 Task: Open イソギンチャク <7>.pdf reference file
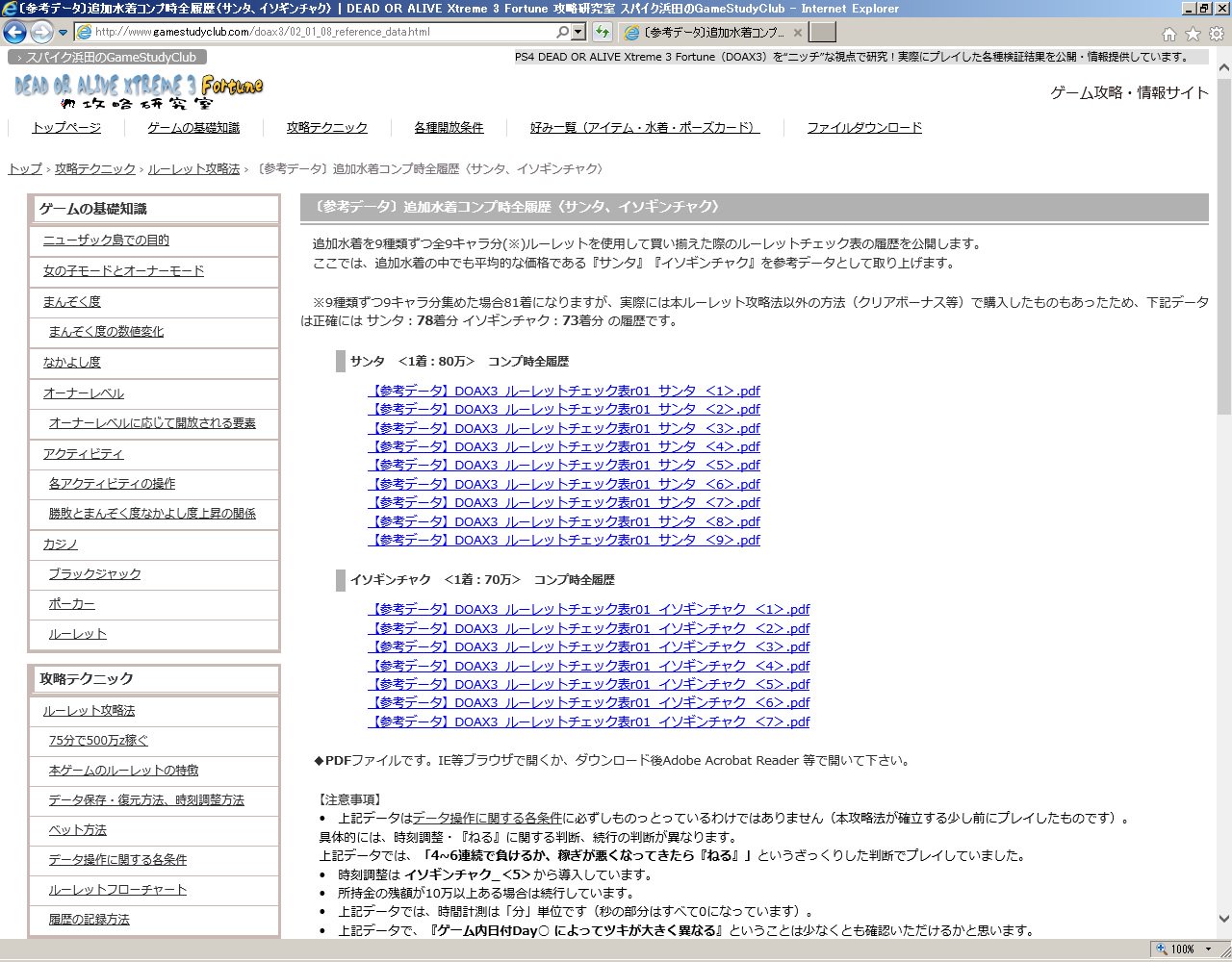pos(589,721)
